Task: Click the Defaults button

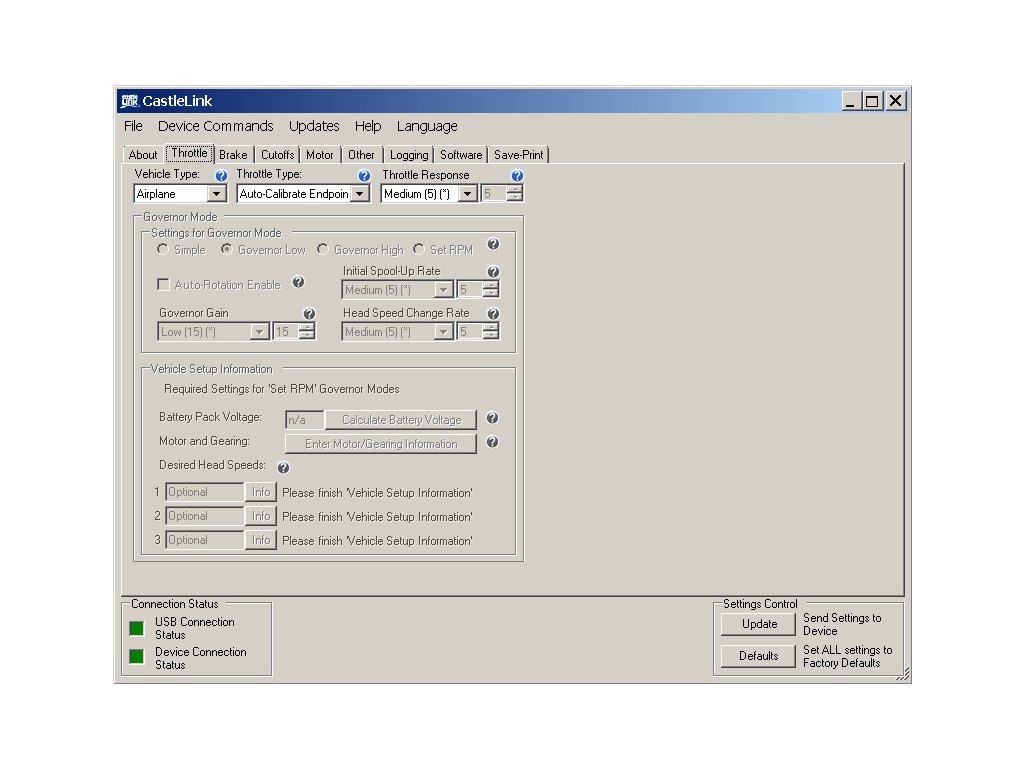Action: pyautogui.click(x=759, y=656)
